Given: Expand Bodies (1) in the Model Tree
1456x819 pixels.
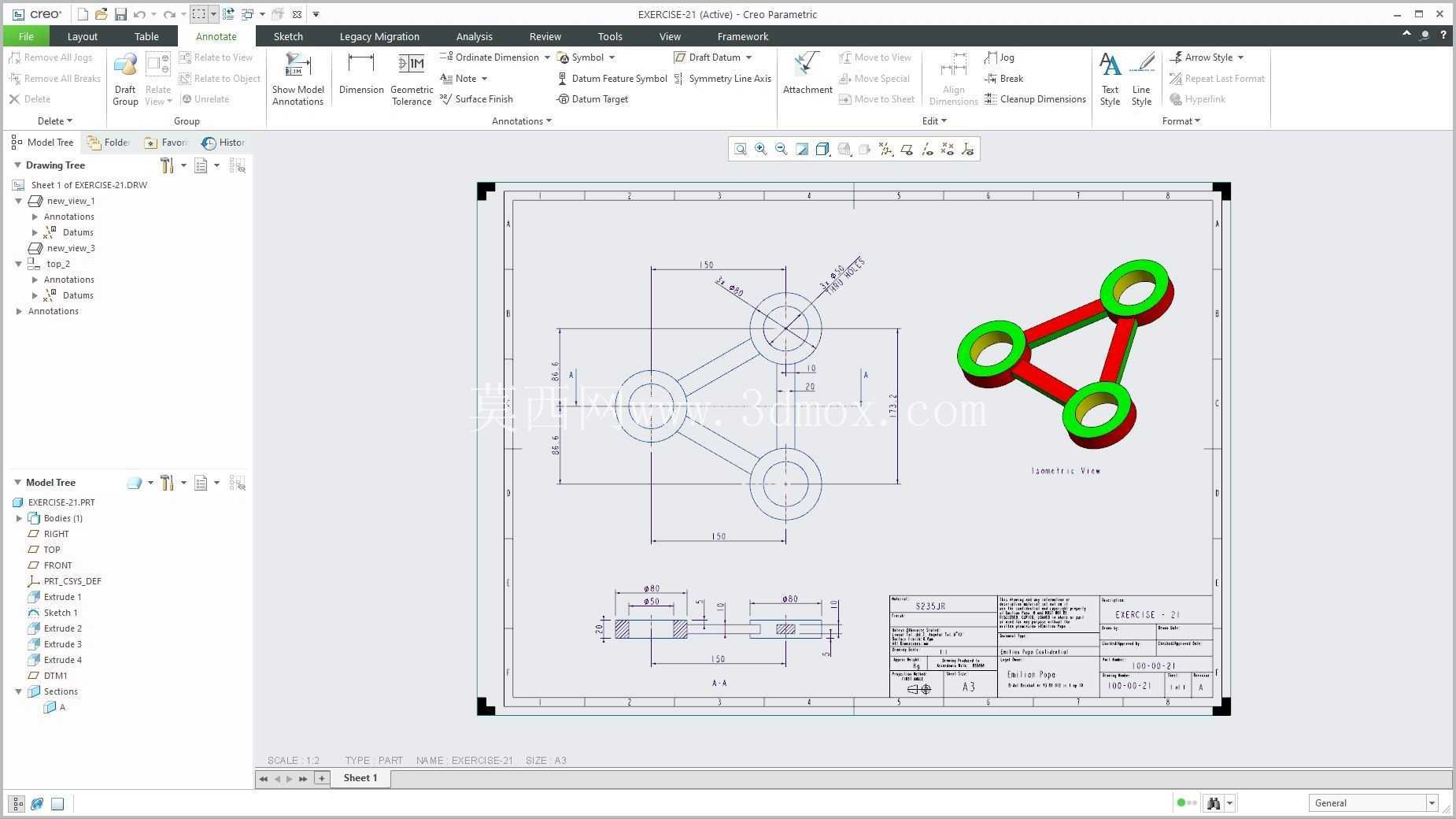Looking at the screenshot, I should pyautogui.click(x=19, y=518).
